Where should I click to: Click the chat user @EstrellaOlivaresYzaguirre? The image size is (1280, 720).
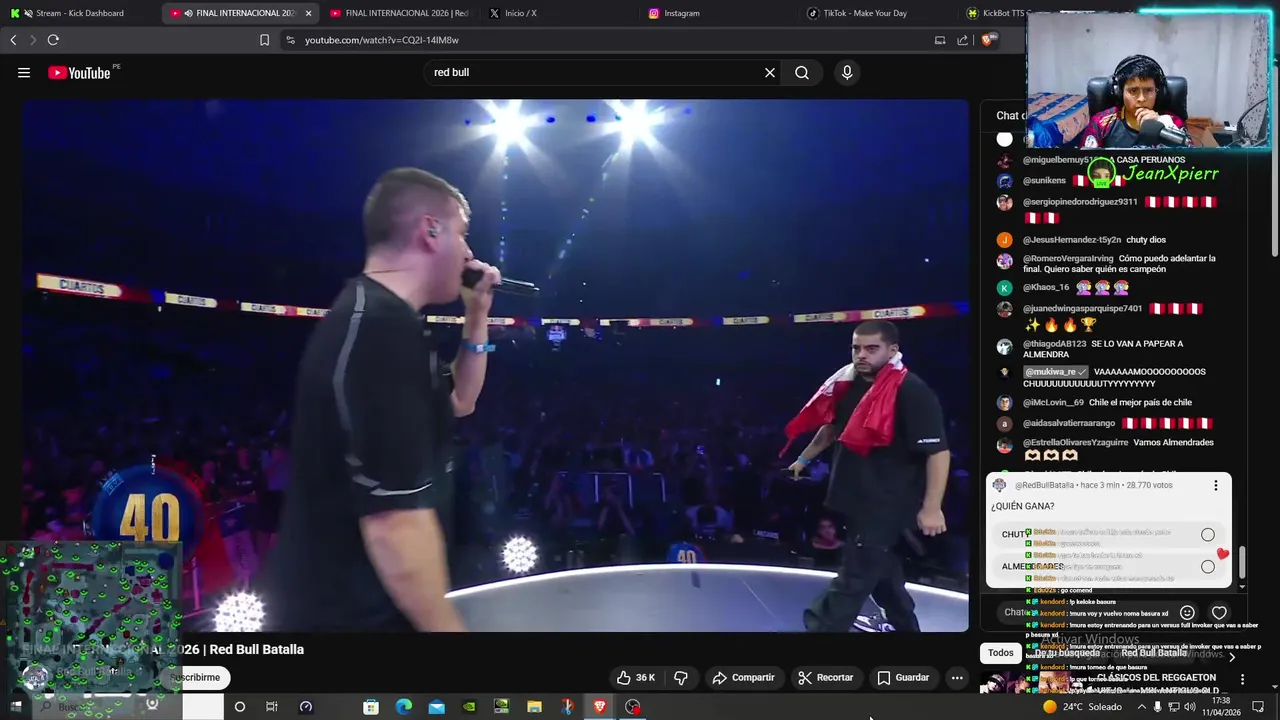(1075, 442)
